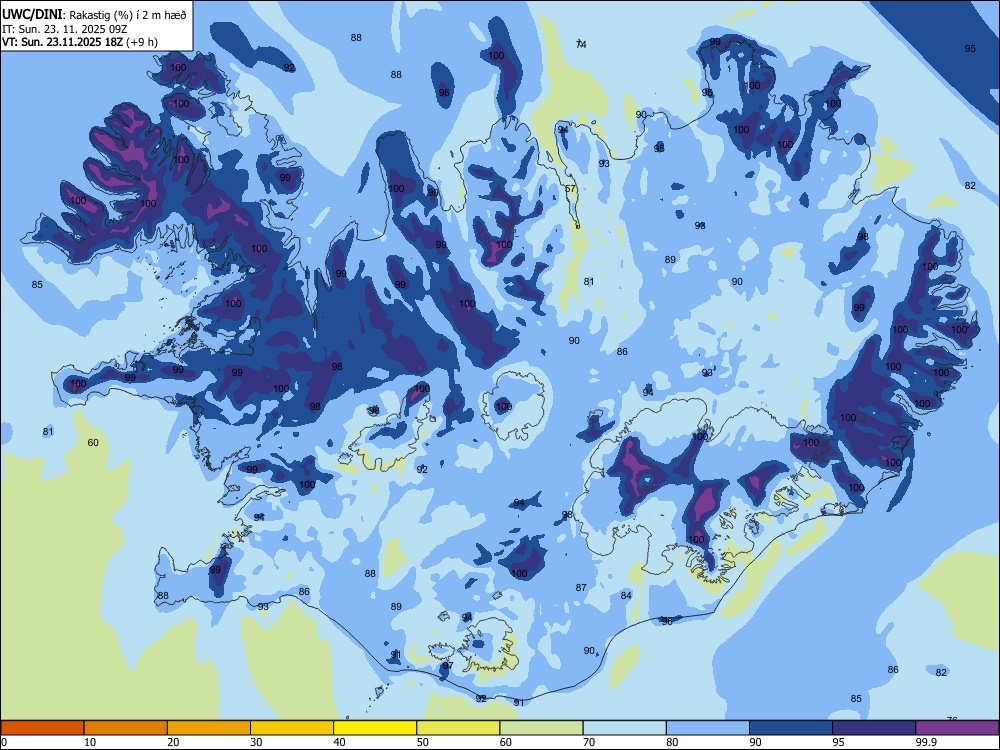Click the orange 10–20 legend swatch
1000x750 pixels.
pyautogui.click(x=126, y=728)
